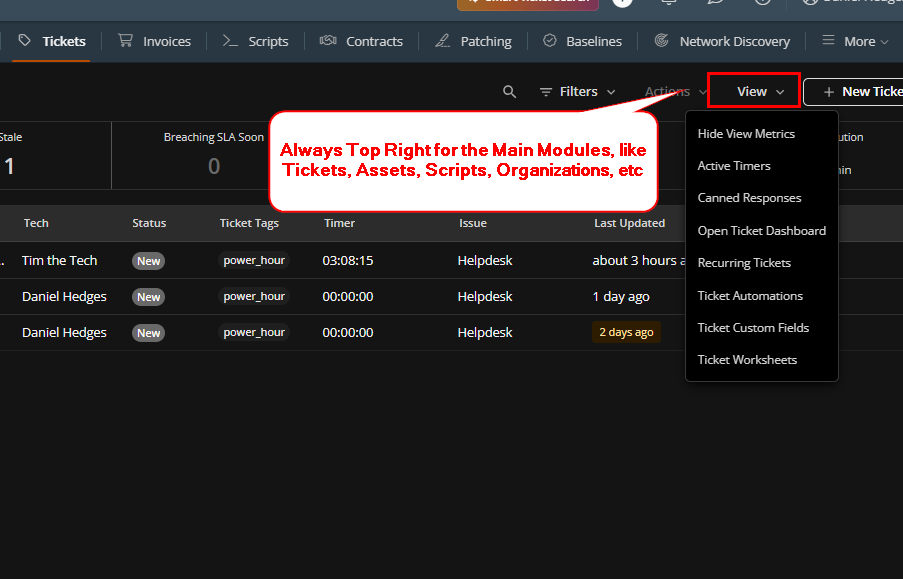Click power_hour tag in '2 days ago' row
Viewport: 903px width, 579px height.
coord(254,332)
